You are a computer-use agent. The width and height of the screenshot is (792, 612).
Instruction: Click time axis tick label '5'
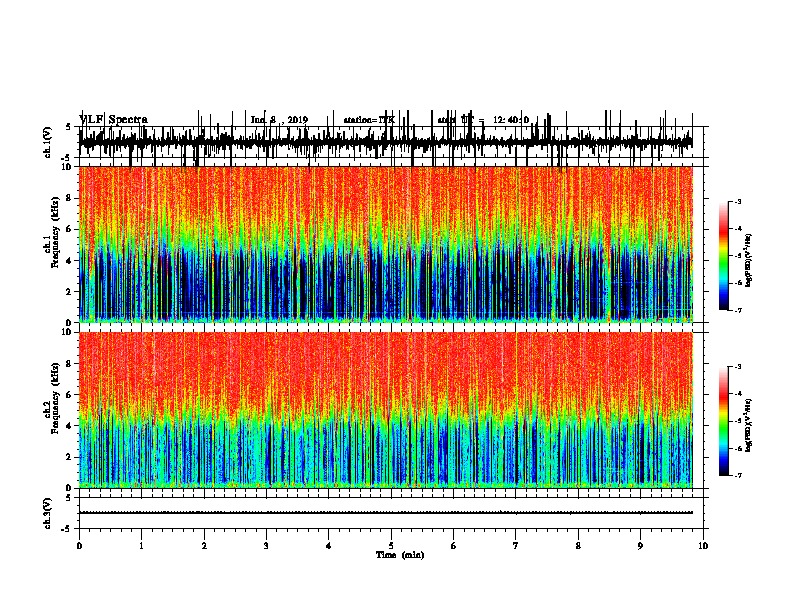[x=391, y=546]
